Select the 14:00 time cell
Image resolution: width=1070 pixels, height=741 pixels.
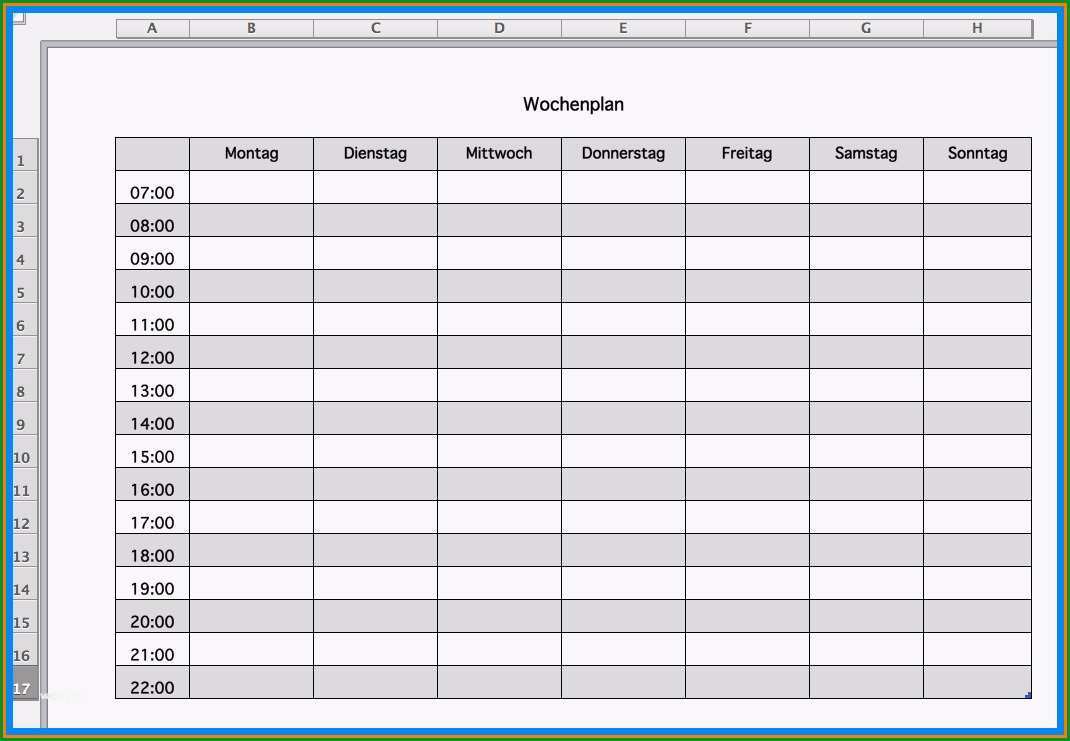(152, 418)
